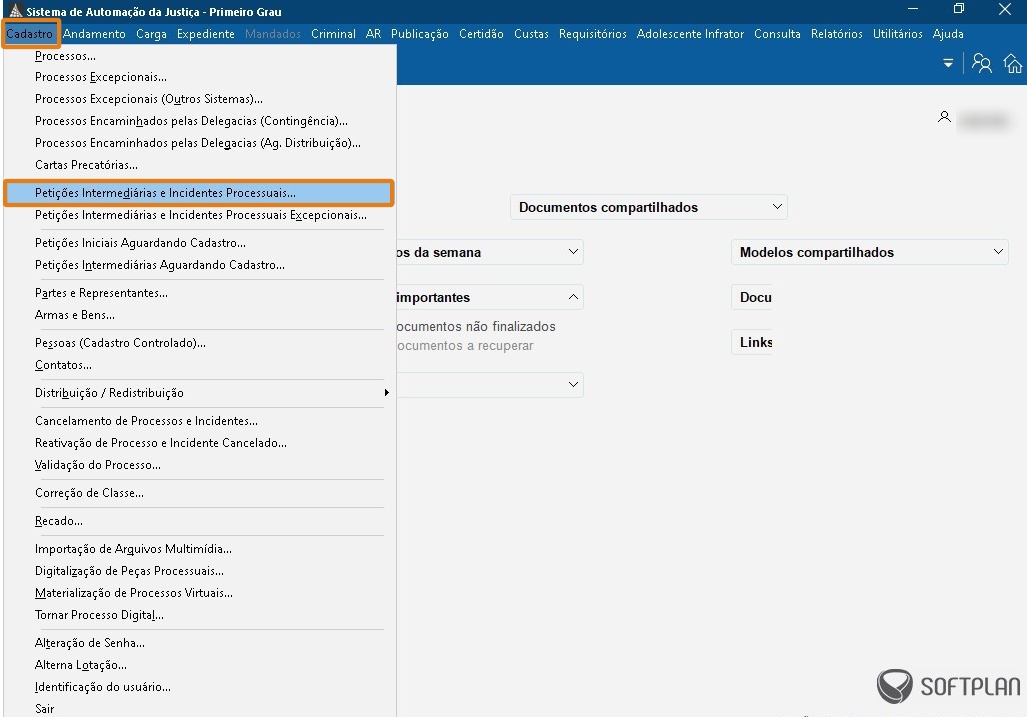Open 'ocumentos a recuperar' link
This screenshot has width=1027, height=717.
pos(465,346)
